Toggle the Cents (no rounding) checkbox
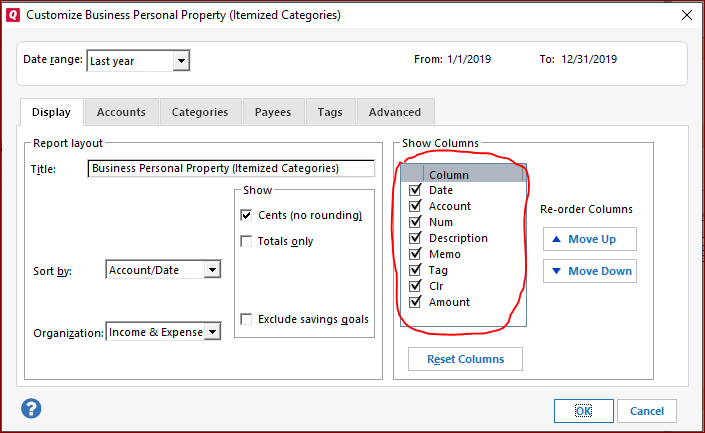Image resolution: width=705 pixels, height=433 pixels. click(x=246, y=215)
